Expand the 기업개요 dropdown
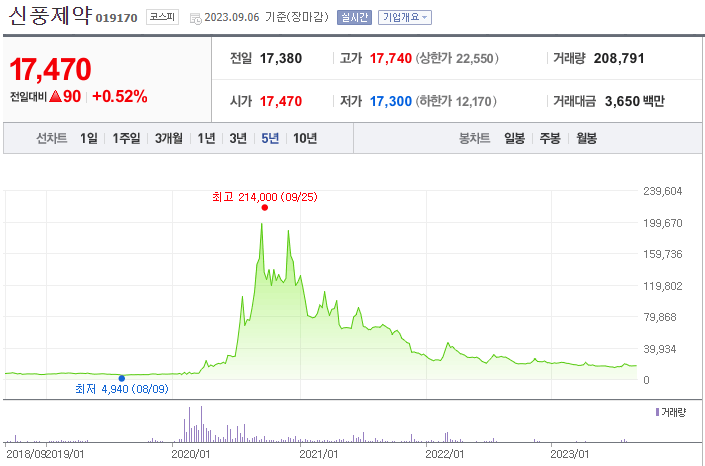Image resolution: width=705 pixels, height=466 pixels. point(405,17)
